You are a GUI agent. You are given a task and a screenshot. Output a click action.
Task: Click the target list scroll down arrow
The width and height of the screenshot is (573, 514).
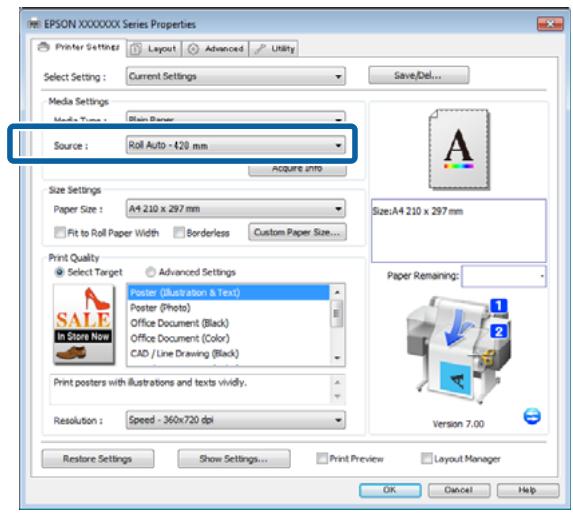tap(337, 358)
